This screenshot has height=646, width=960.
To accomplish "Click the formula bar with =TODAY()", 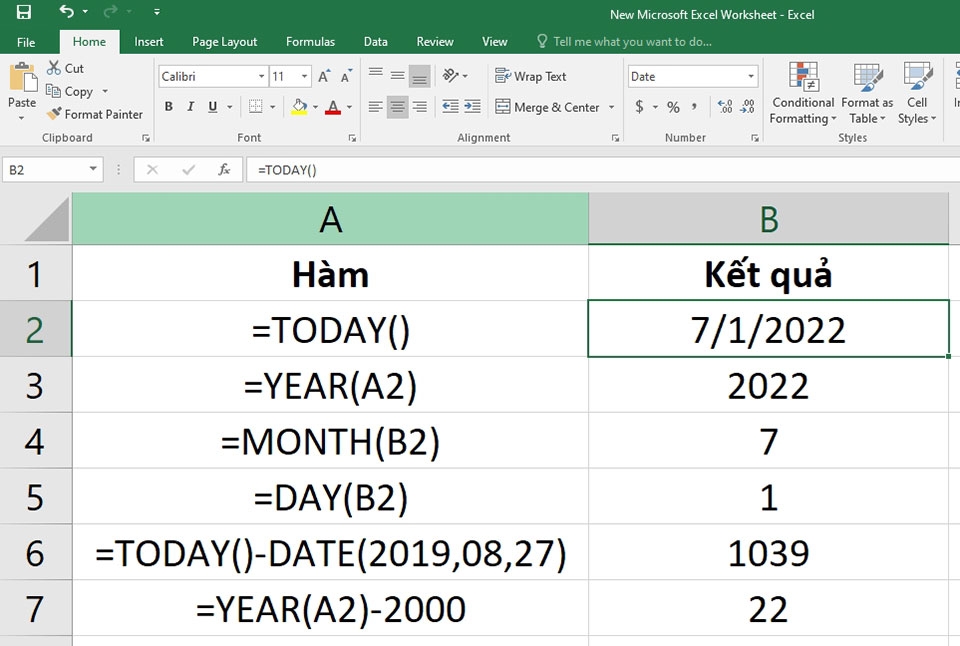I will (x=603, y=170).
